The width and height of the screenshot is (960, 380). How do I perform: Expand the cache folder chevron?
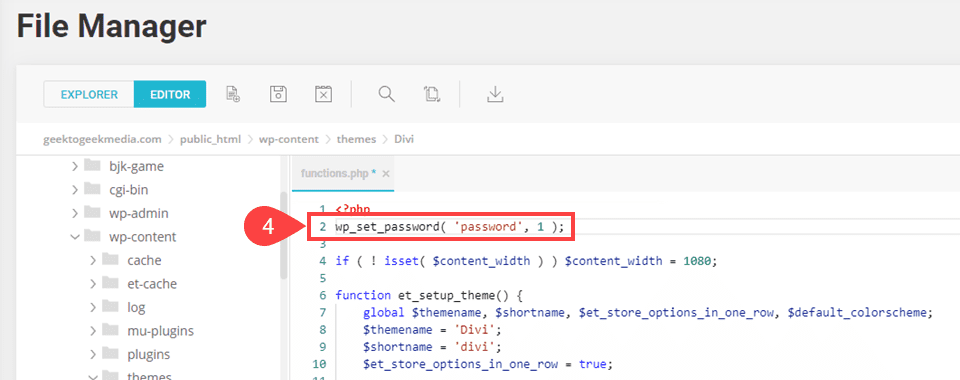pyautogui.click(x=93, y=260)
